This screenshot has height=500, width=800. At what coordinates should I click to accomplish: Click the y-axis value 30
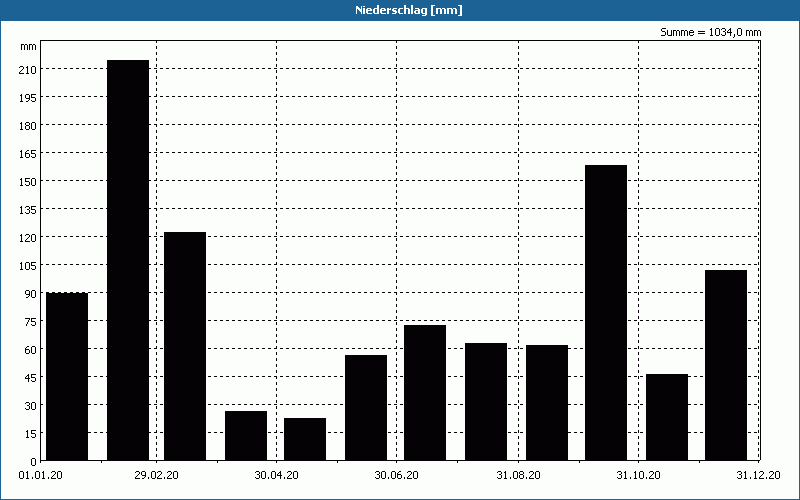tap(31, 406)
